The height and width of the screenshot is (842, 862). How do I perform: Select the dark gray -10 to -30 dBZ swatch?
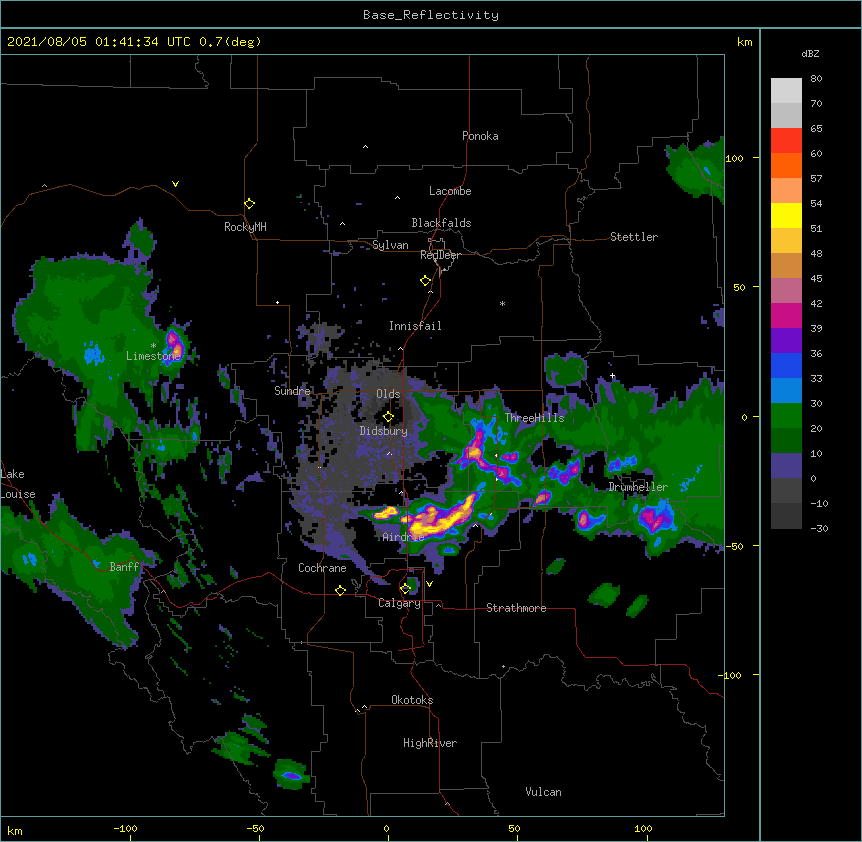(x=786, y=516)
